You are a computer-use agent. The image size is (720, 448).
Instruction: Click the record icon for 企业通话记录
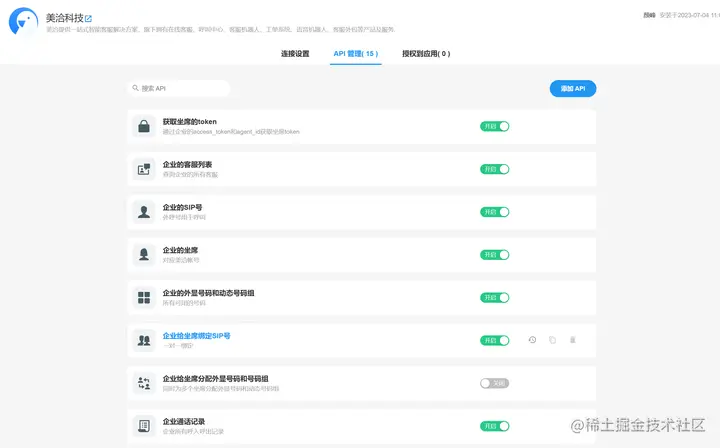144,426
